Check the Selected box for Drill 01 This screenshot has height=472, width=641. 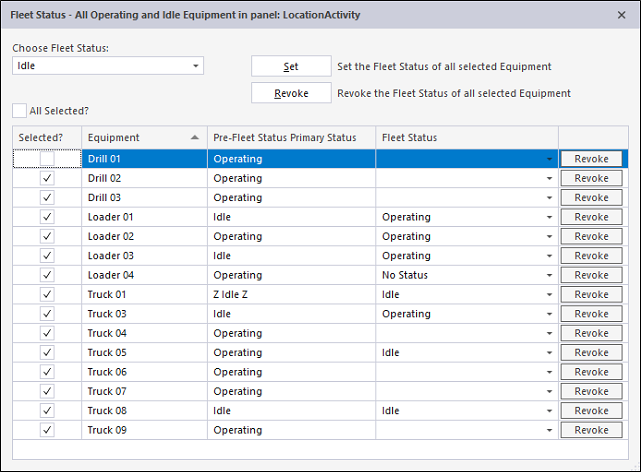[x=47, y=159]
